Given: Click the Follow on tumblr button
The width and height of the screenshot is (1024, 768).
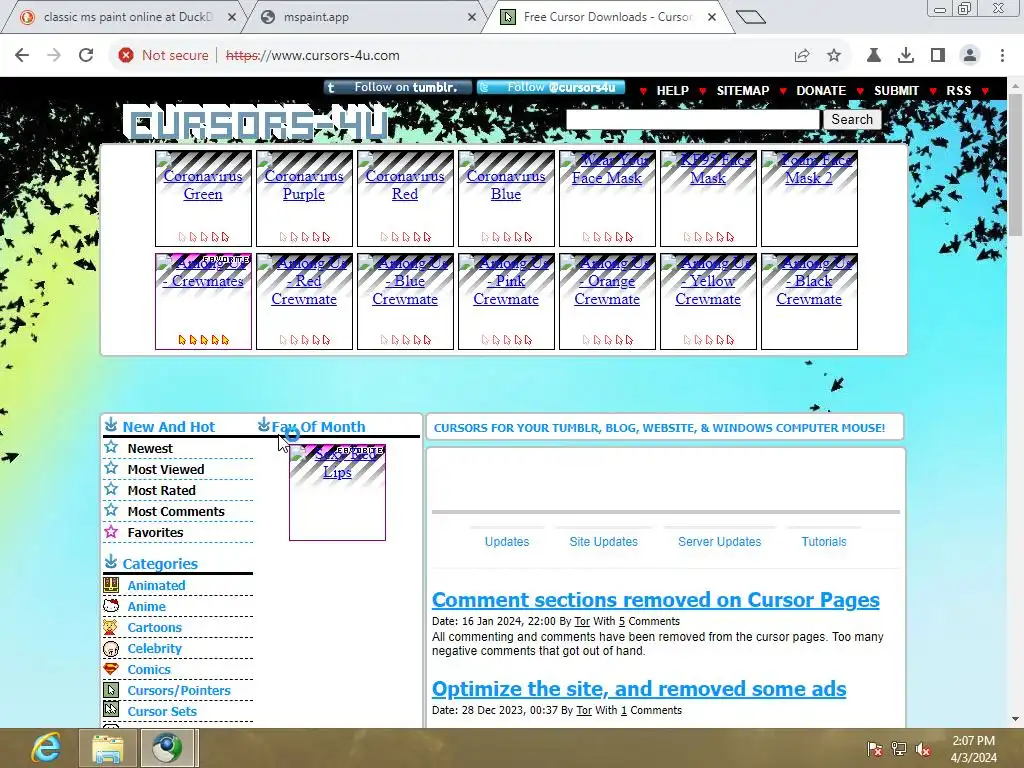Looking at the screenshot, I should pos(397,88).
